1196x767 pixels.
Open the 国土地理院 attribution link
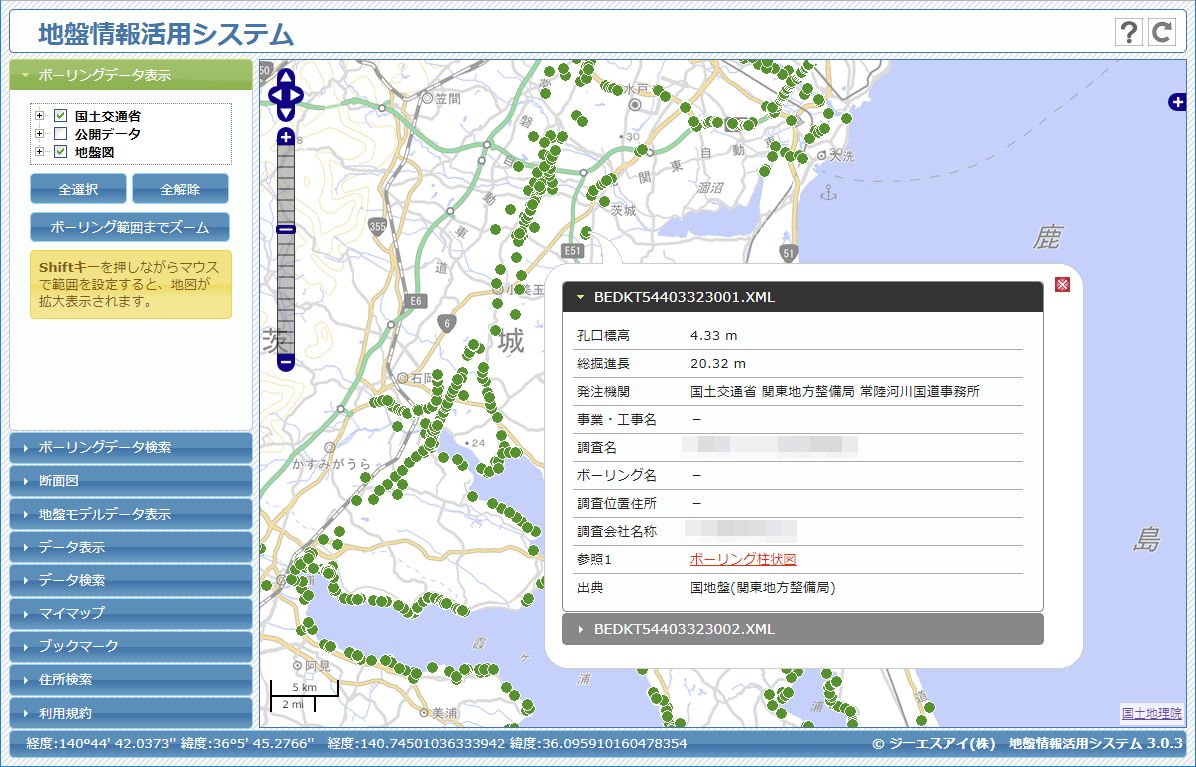pos(1151,714)
